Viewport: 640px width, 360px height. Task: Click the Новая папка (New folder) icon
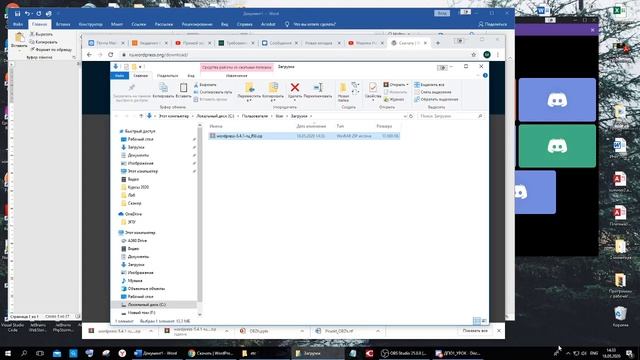(343, 87)
